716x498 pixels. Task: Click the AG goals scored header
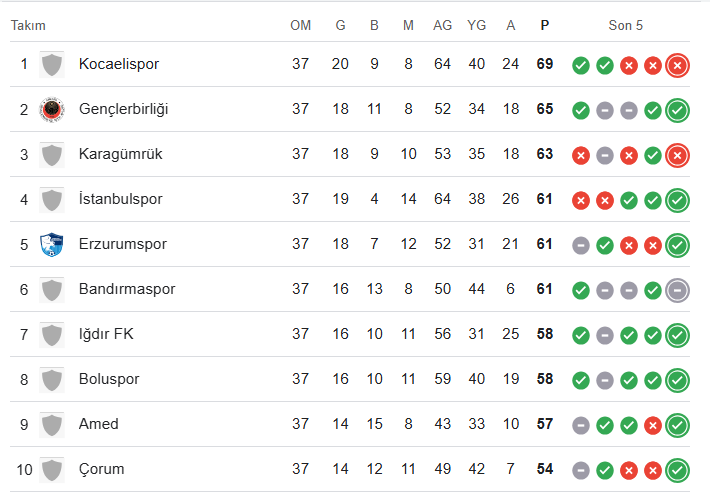coord(442,26)
